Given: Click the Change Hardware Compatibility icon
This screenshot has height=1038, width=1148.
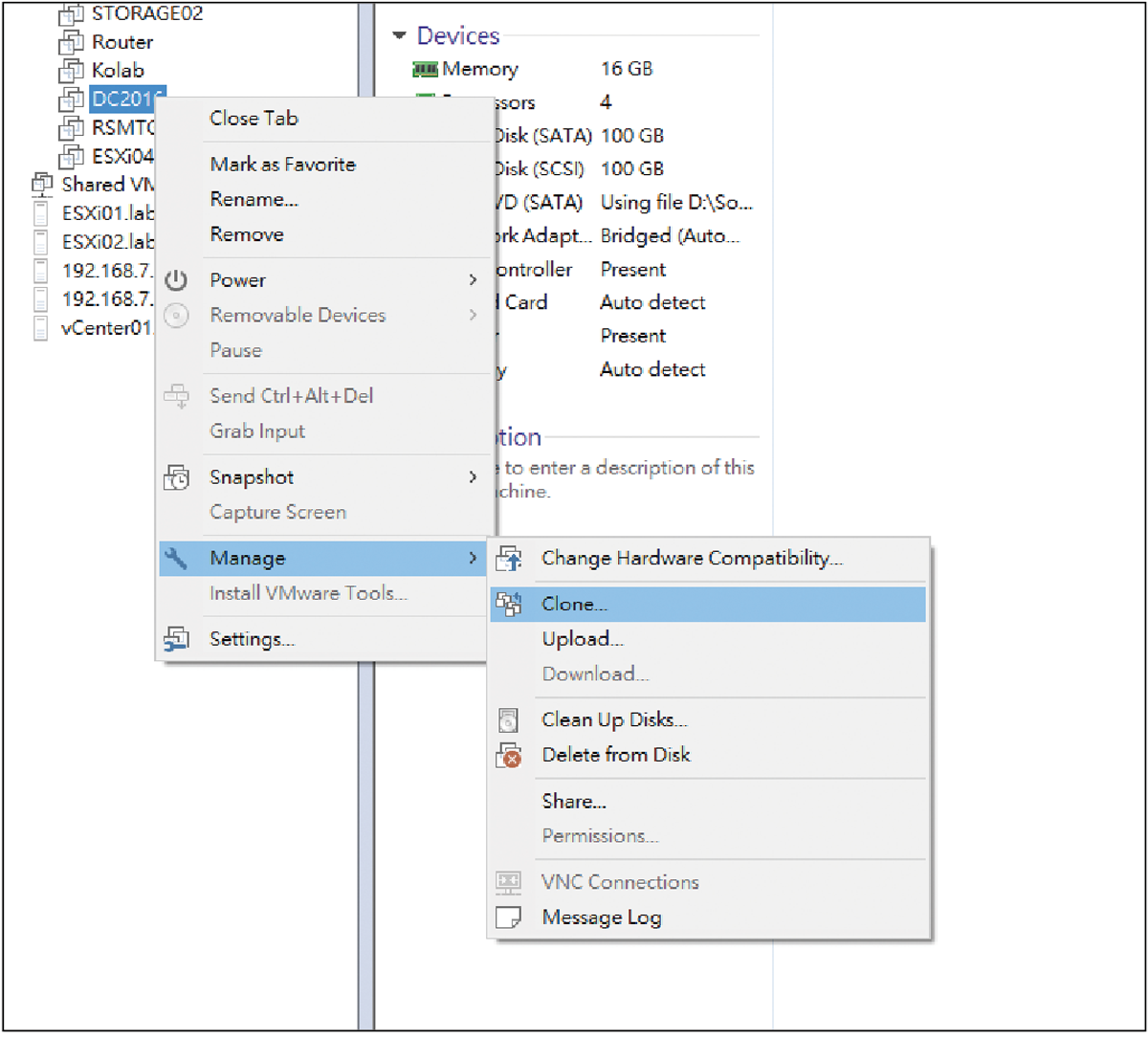Looking at the screenshot, I should pyautogui.click(x=509, y=559).
